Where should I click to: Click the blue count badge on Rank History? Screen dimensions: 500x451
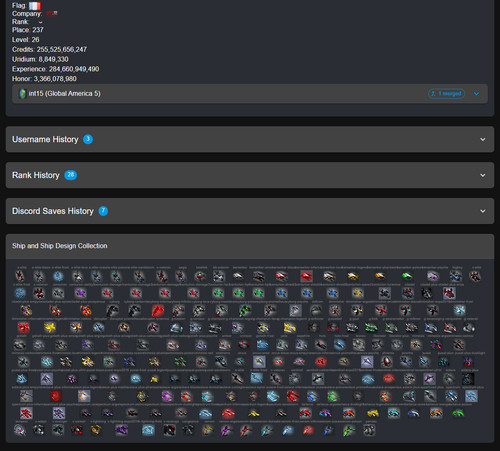tap(71, 175)
